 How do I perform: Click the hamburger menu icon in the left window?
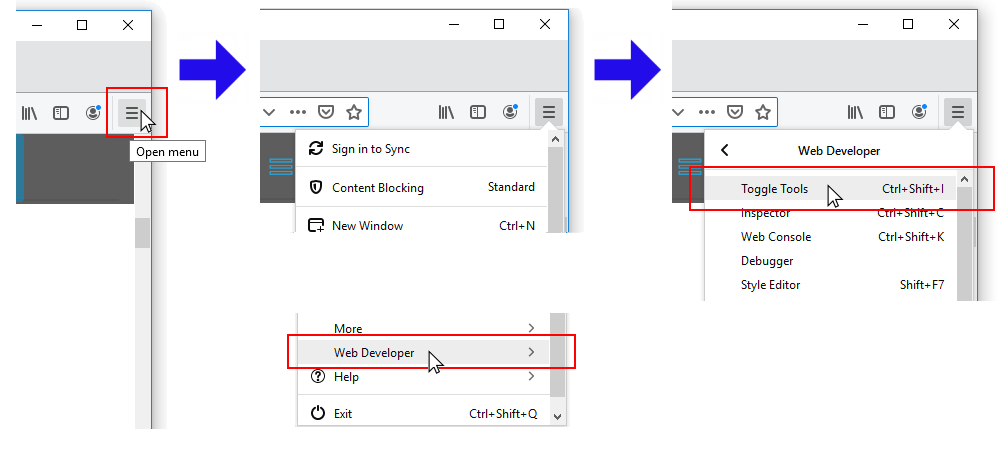tap(132, 113)
